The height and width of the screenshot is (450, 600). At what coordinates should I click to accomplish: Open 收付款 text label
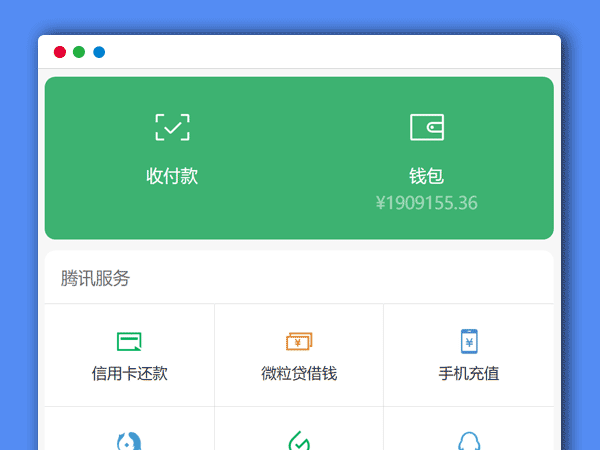172,176
